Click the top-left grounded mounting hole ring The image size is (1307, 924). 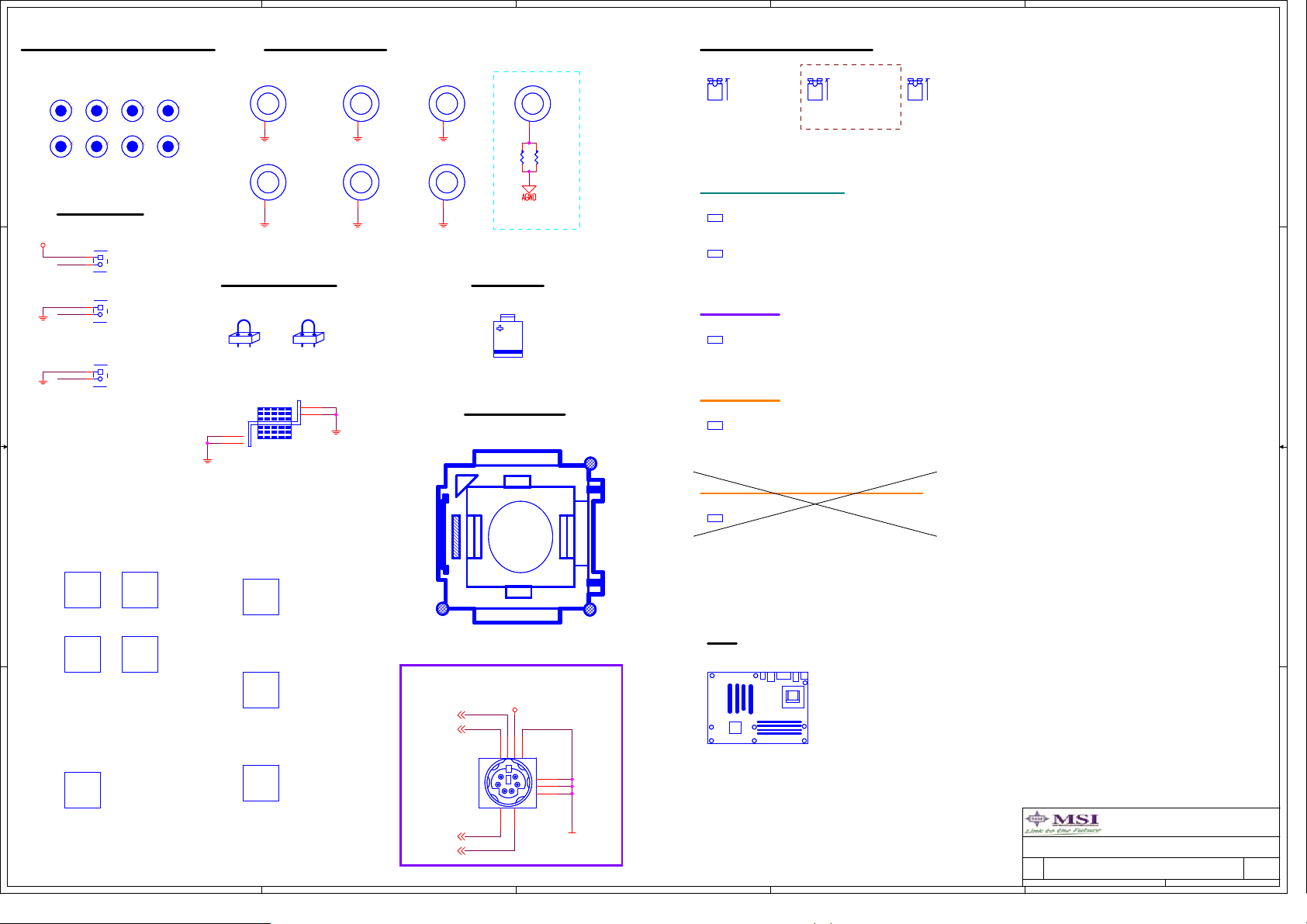coord(268,104)
